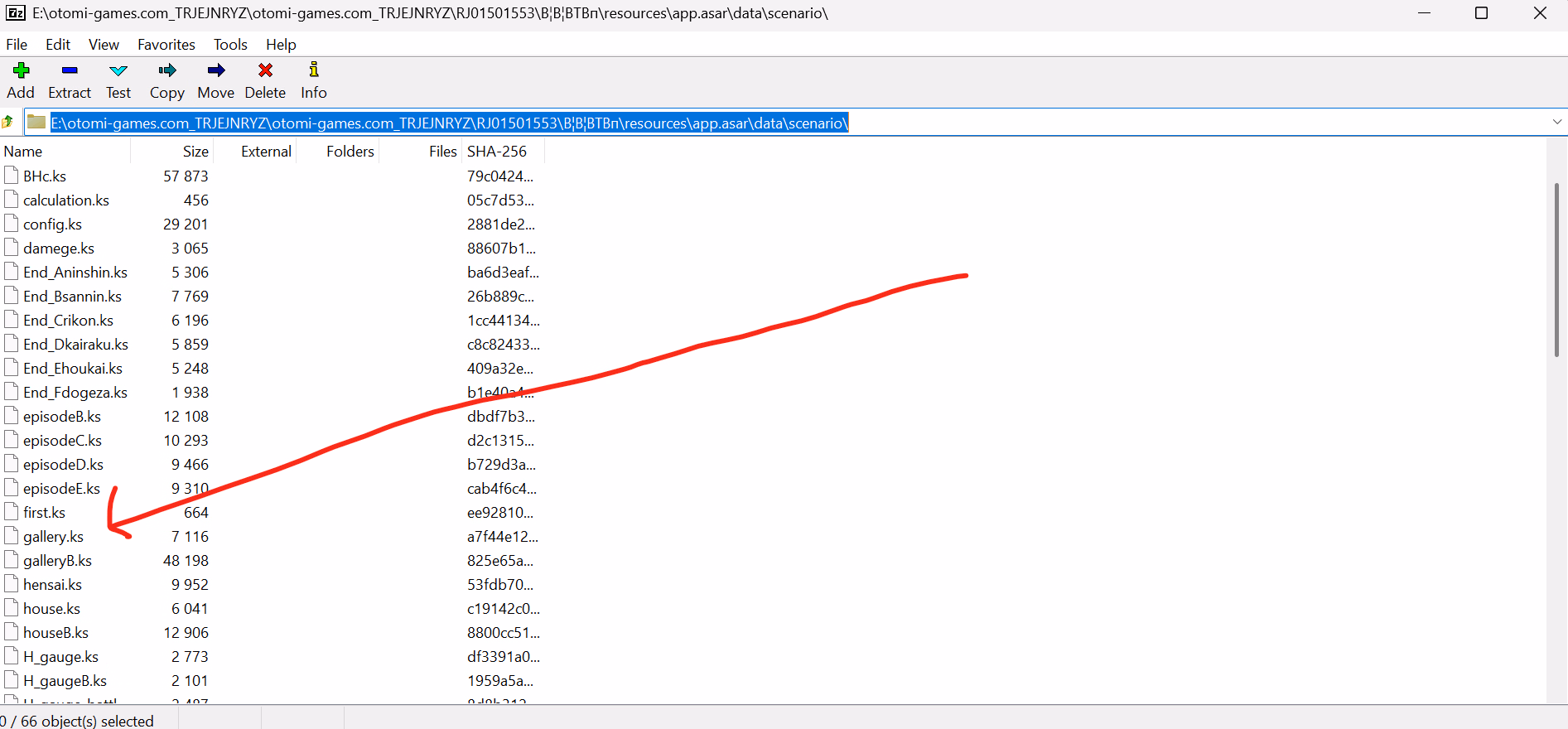Image resolution: width=1568 pixels, height=729 pixels.
Task: Run Test using the checkmark icon
Action: (118, 71)
